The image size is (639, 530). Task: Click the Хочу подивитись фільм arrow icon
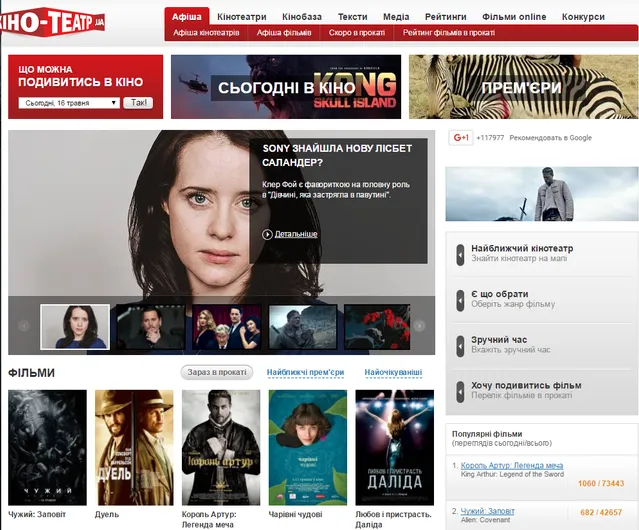pos(460,390)
